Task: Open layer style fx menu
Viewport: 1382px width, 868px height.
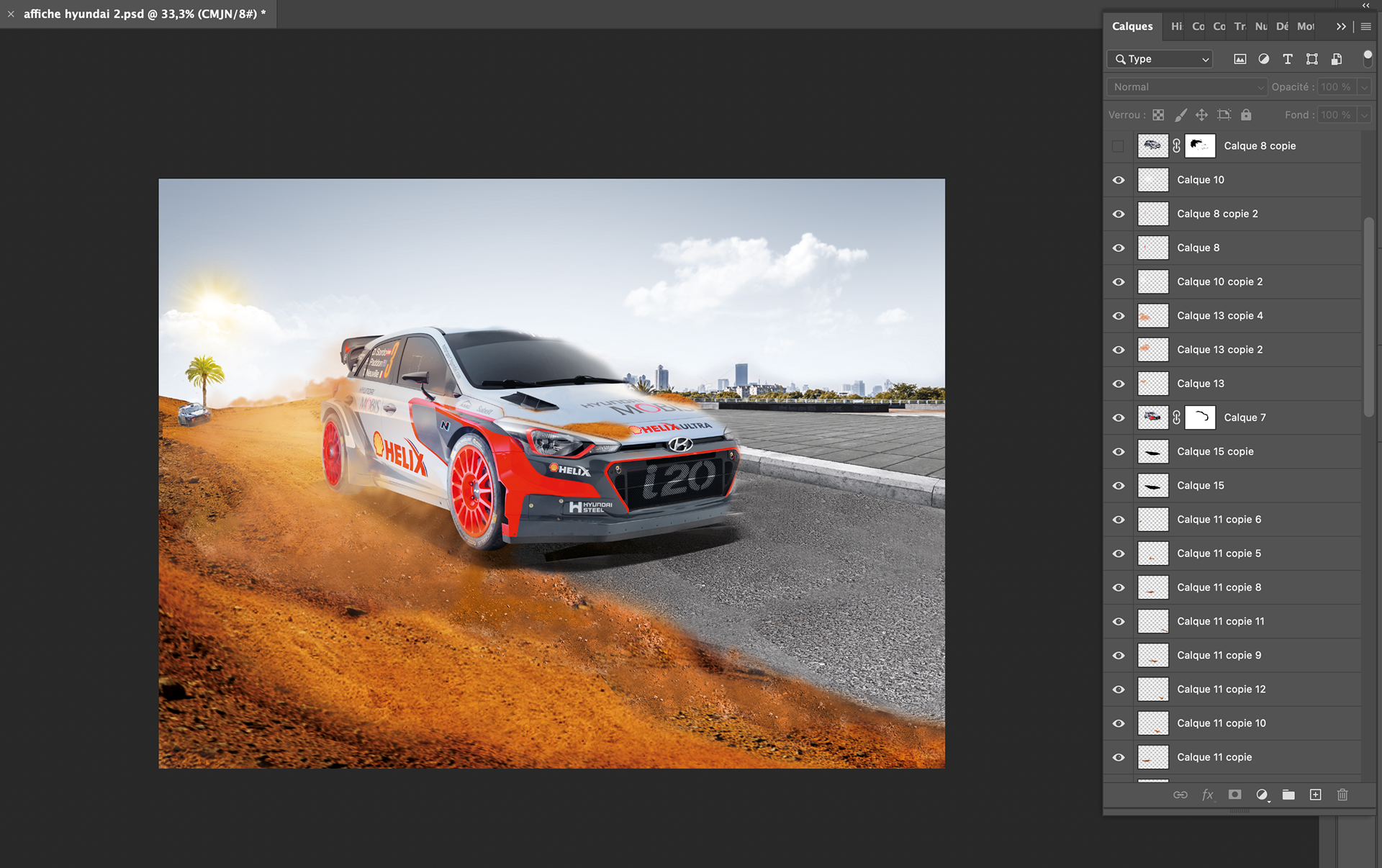Action: coord(1207,795)
